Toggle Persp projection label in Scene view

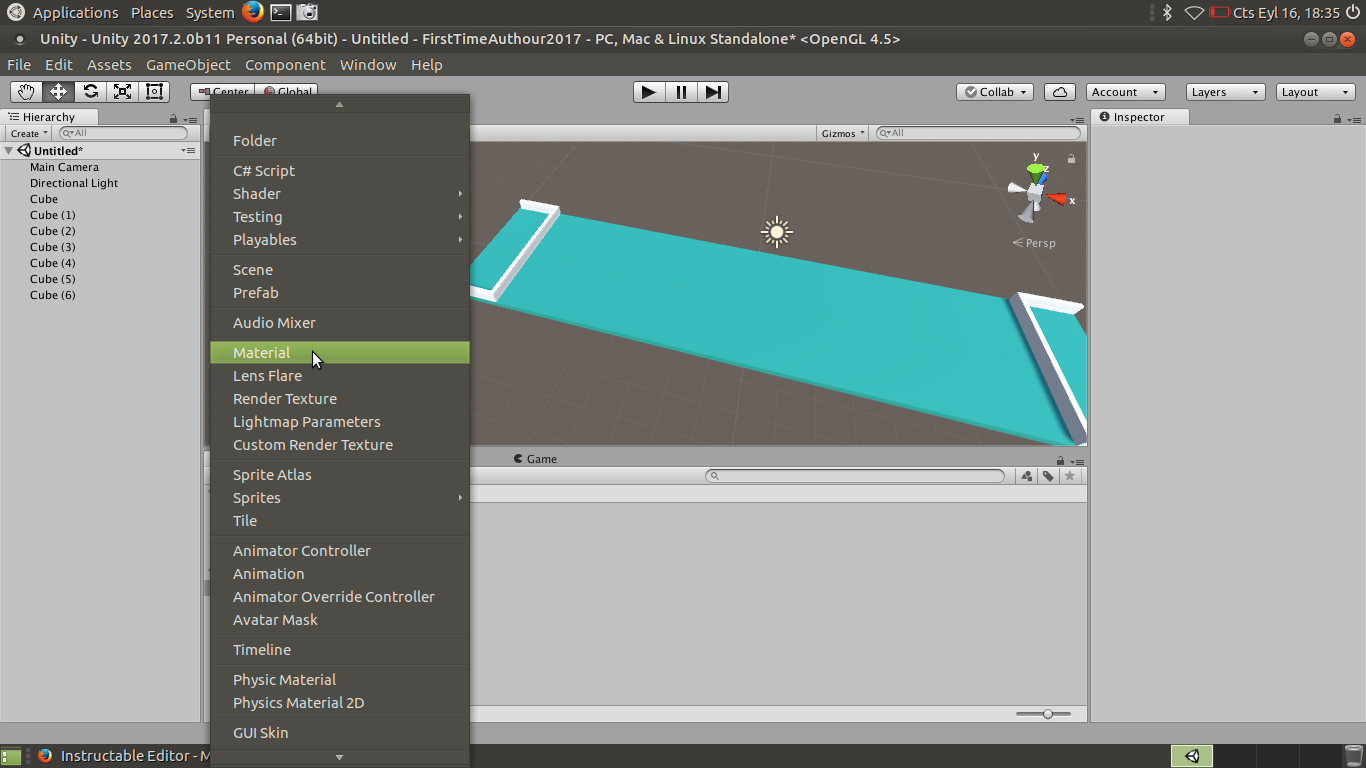(x=1034, y=243)
